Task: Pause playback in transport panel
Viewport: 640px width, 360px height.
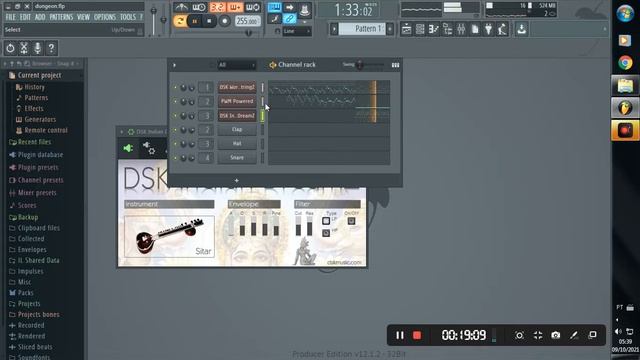Action: [x=195, y=21]
